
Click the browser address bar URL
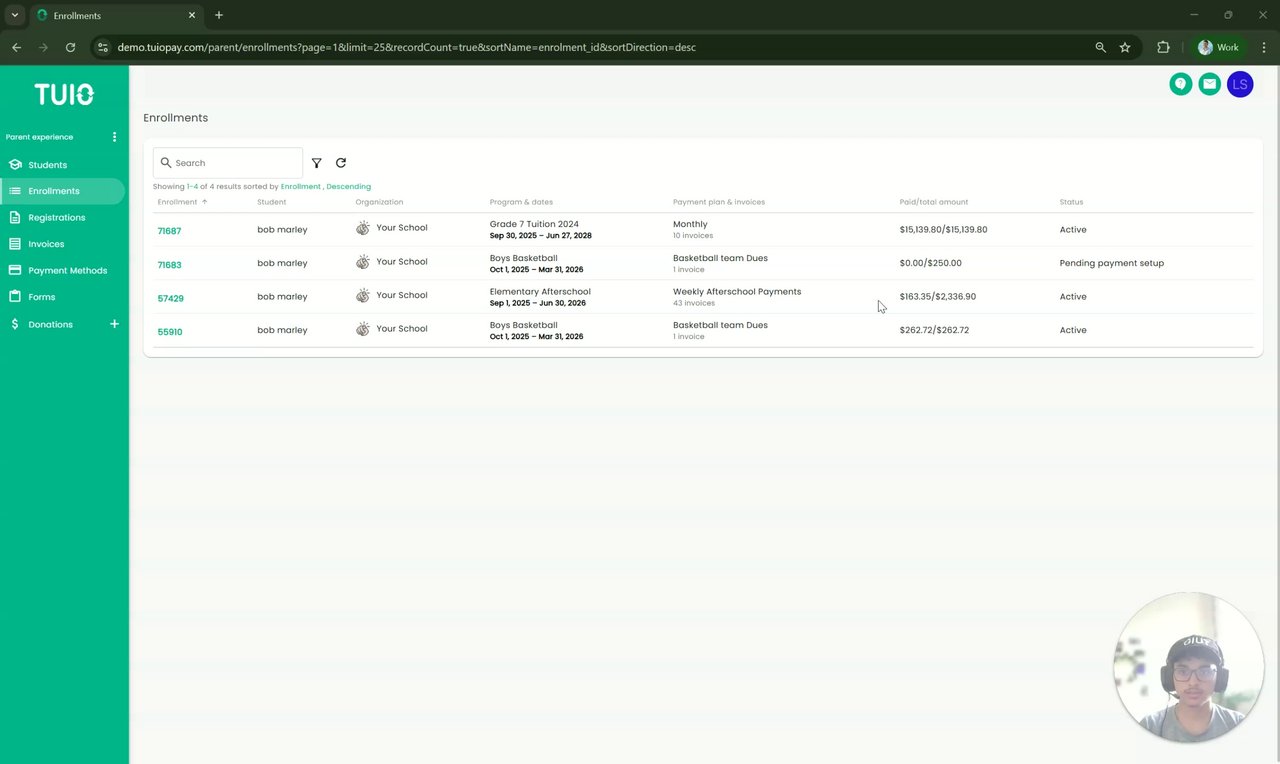406,47
